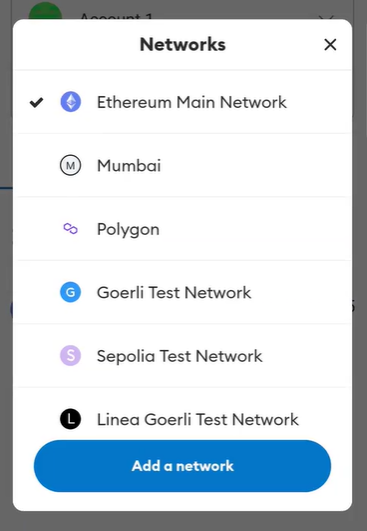Click the Mumbai 'M' circle icon
The width and height of the screenshot is (367, 531).
tap(70, 166)
